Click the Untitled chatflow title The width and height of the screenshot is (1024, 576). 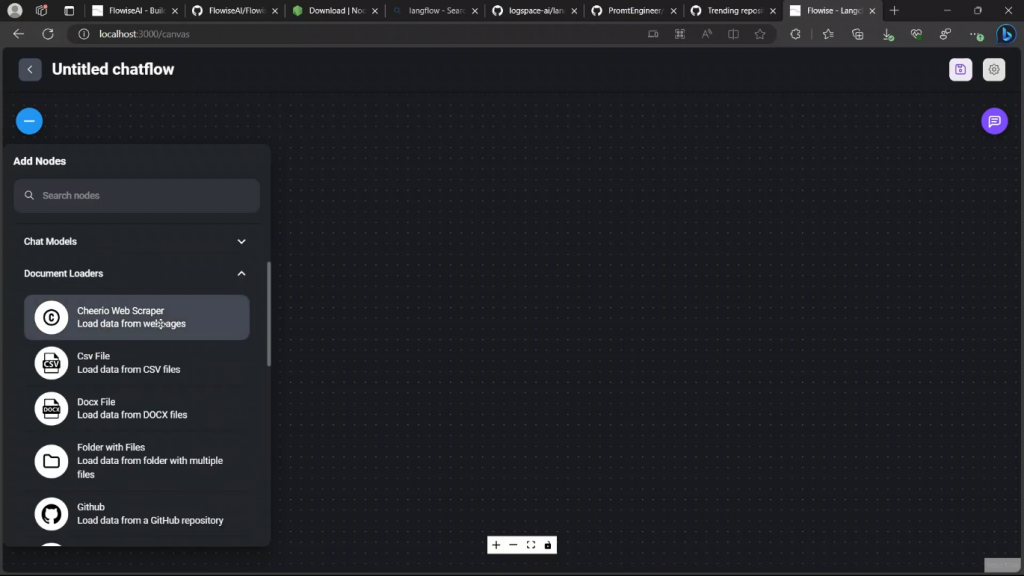coord(113,69)
